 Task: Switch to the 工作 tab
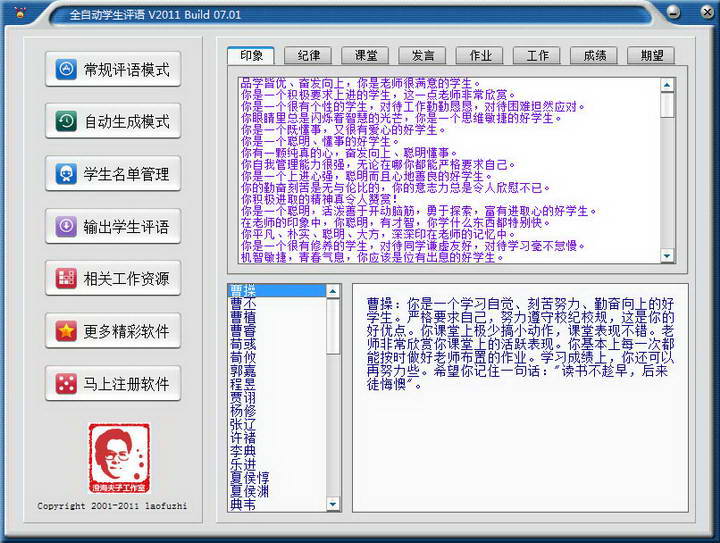(x=537, y=56)
